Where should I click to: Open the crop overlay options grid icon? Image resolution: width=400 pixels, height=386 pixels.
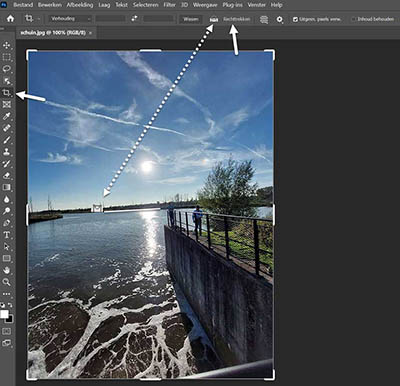[264, 20]
